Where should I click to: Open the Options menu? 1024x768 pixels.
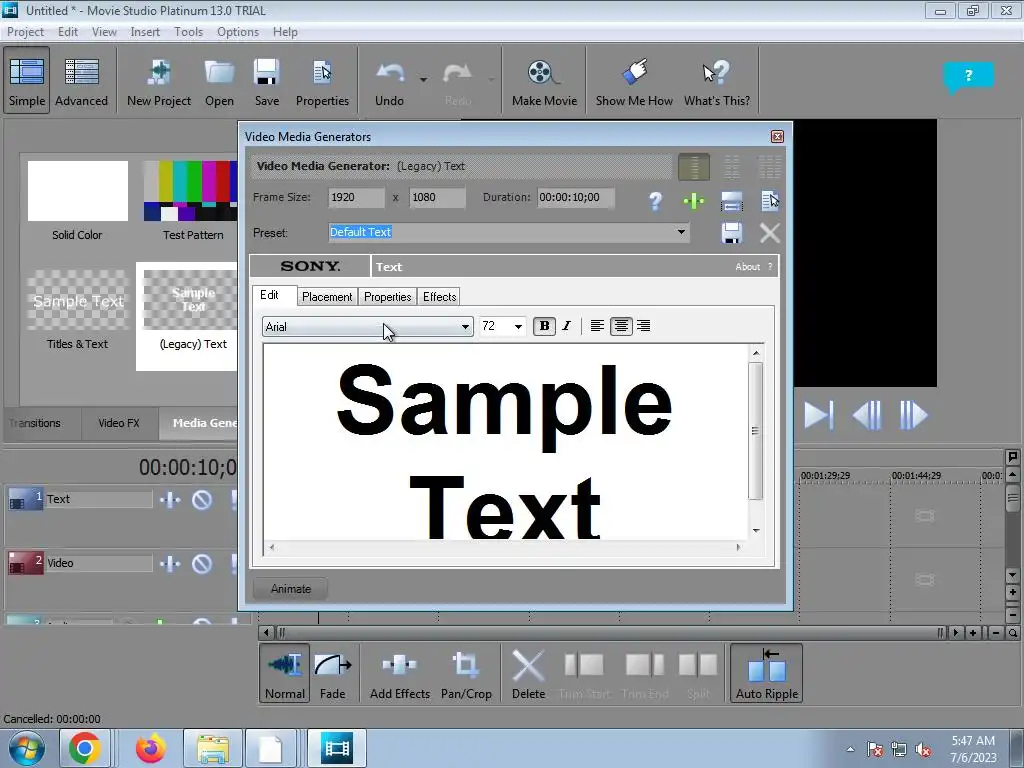click(x=238, y=31)
